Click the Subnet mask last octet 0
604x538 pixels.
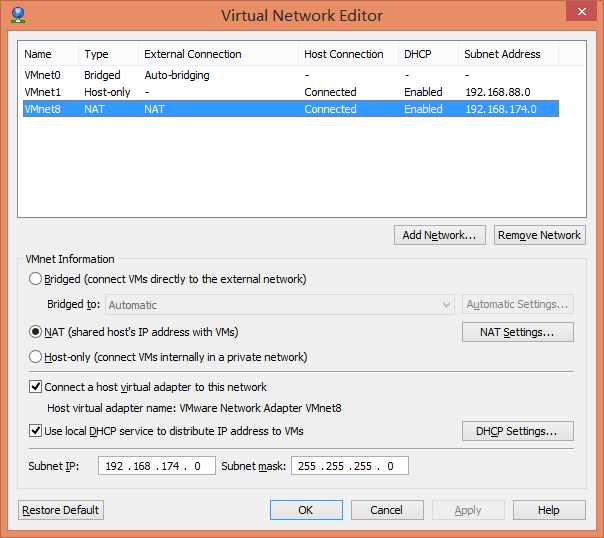390,466
